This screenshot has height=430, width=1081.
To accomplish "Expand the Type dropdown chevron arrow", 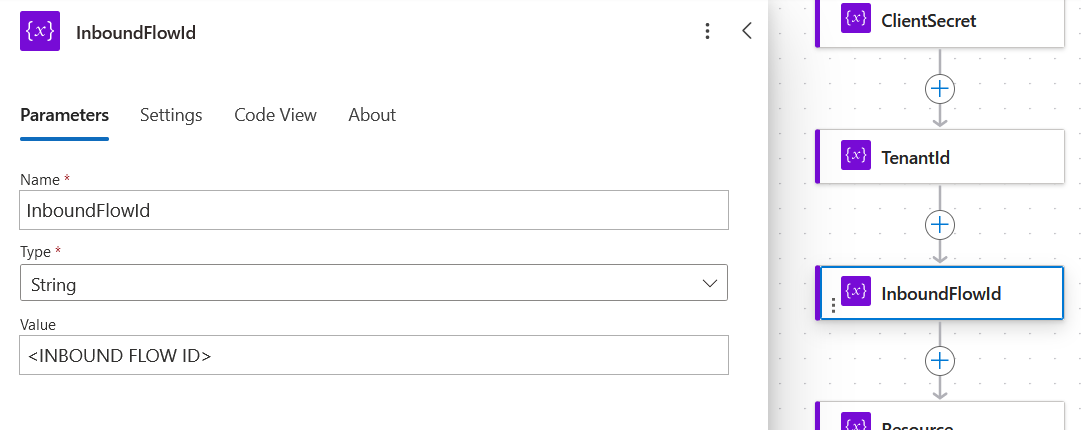I will coord(710,284).
